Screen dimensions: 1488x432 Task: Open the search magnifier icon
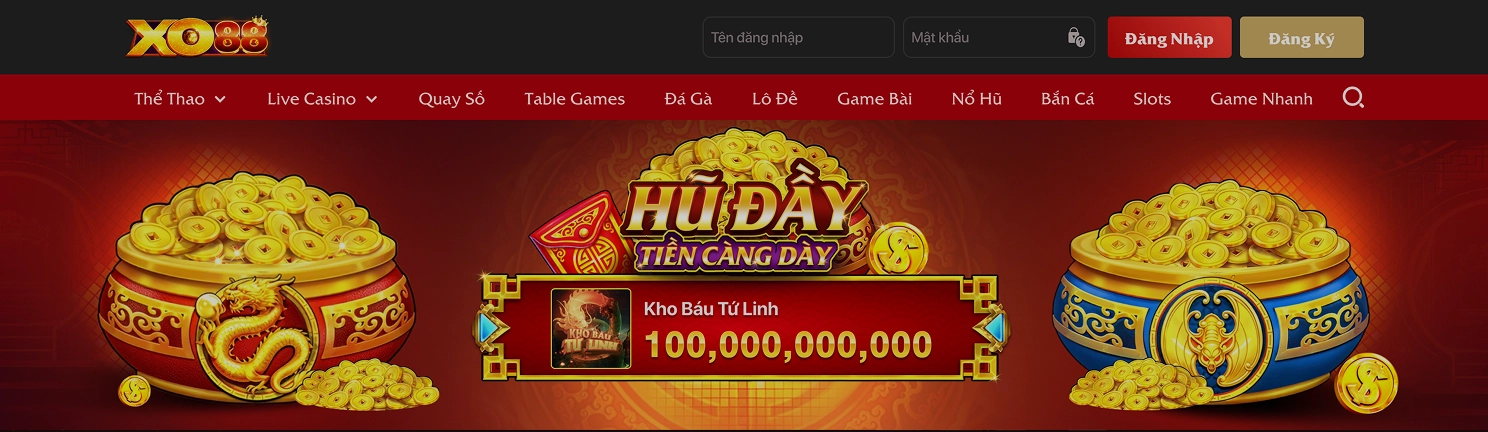tap(1353, 98)
